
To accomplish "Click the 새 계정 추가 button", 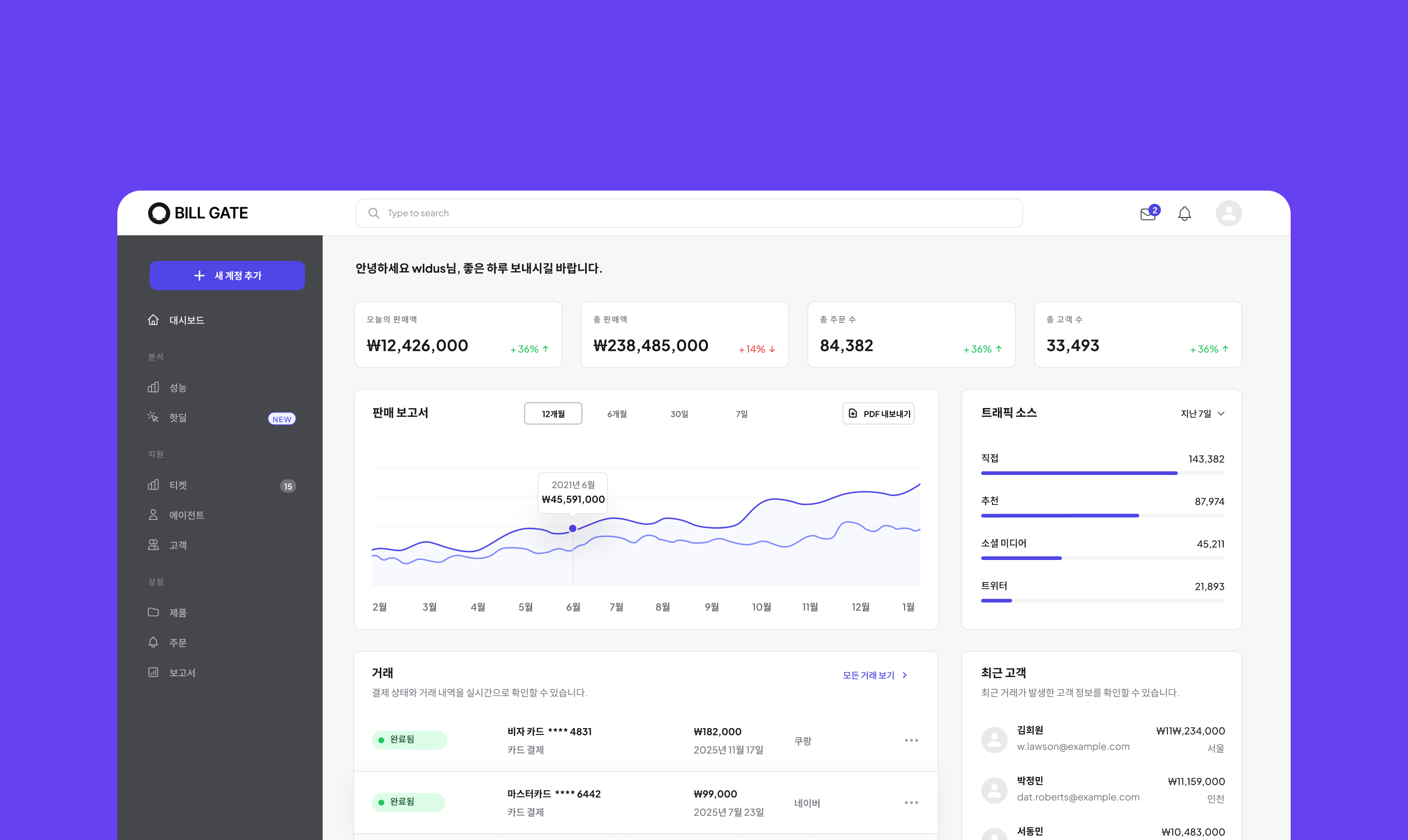I will tap(227, 276).
